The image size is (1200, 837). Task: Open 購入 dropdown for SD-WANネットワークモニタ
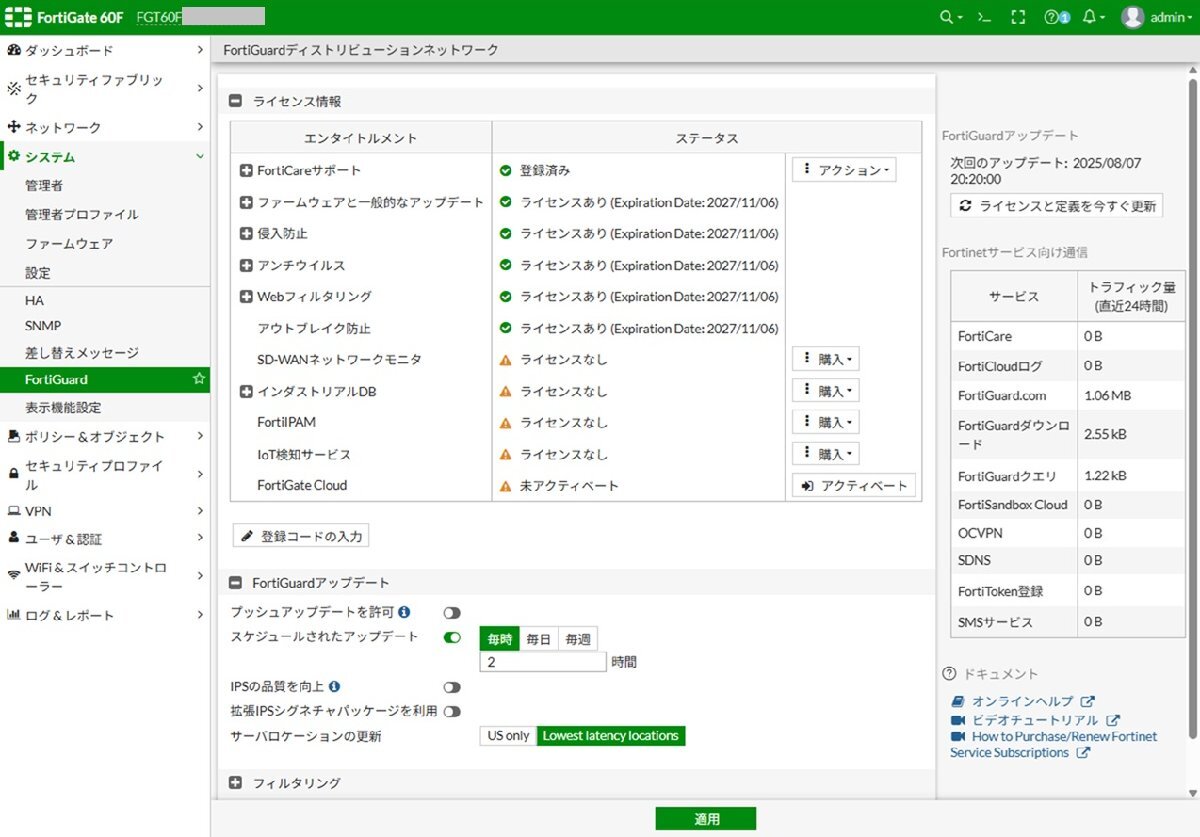click(x=826, y=359)
